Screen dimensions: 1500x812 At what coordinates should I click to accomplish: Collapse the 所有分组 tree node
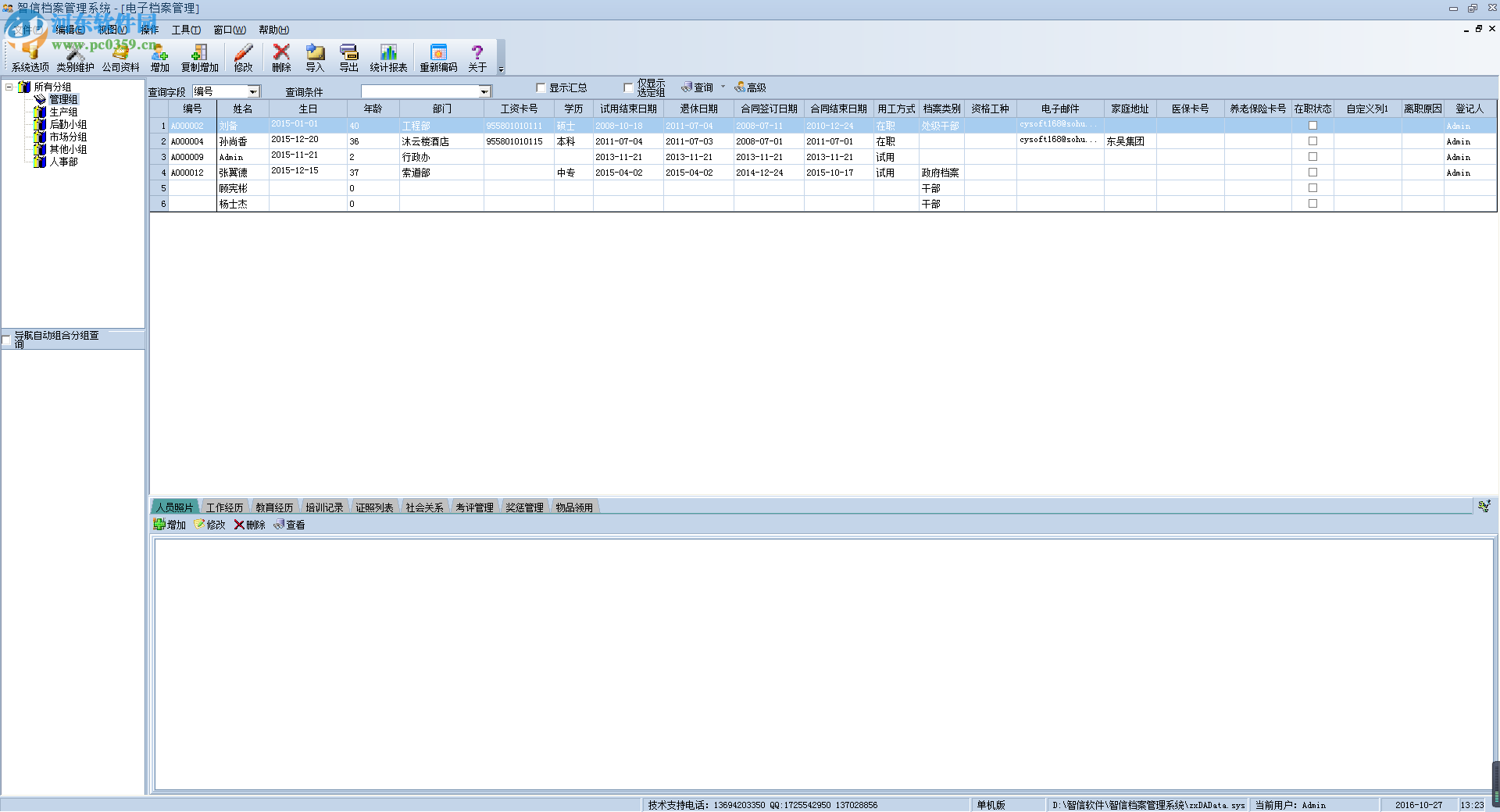point(9,87)
